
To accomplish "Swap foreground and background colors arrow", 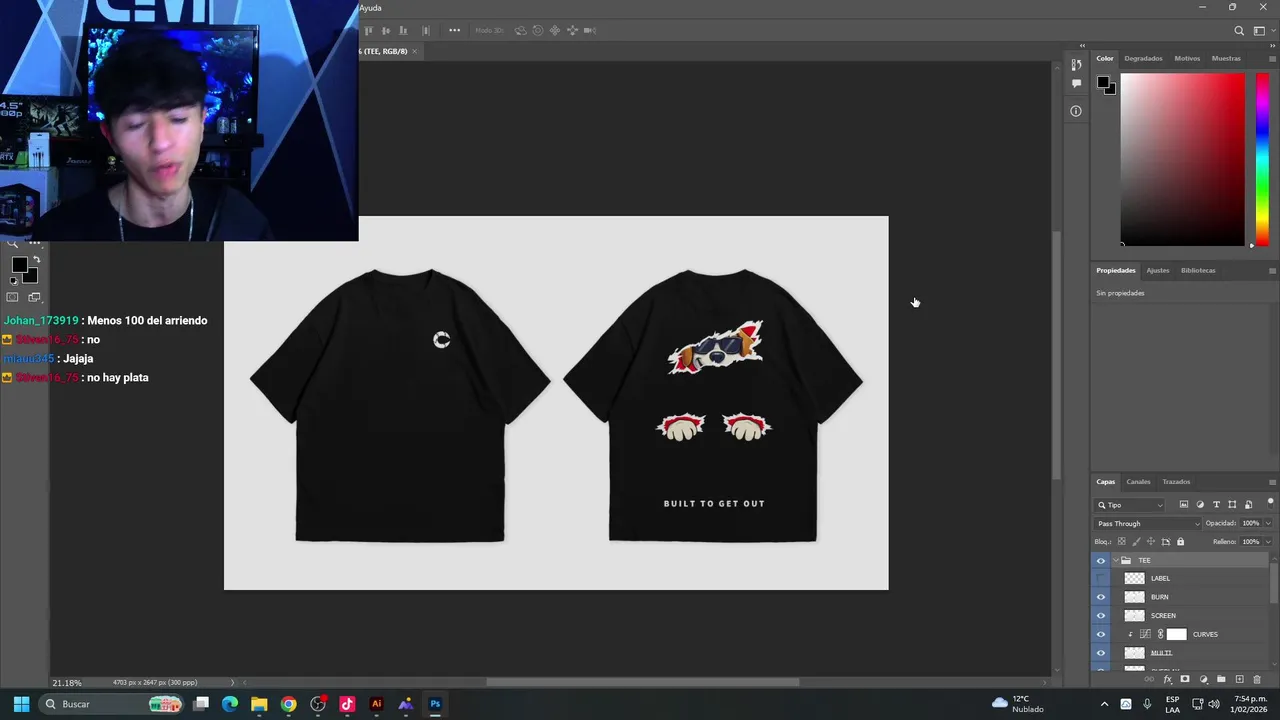I will click(36, 260).
